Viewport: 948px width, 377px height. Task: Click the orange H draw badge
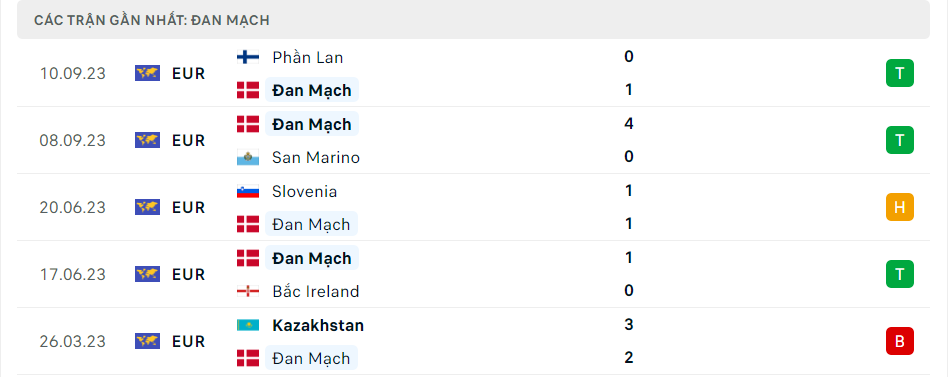coord(900,207)
